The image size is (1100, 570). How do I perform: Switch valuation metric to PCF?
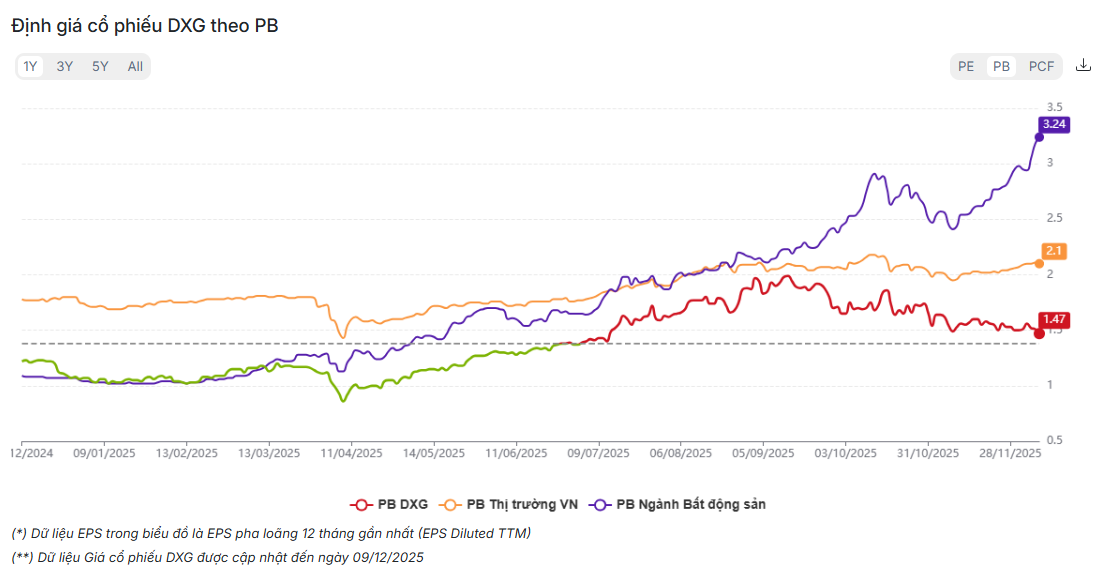click(1041, 67)
